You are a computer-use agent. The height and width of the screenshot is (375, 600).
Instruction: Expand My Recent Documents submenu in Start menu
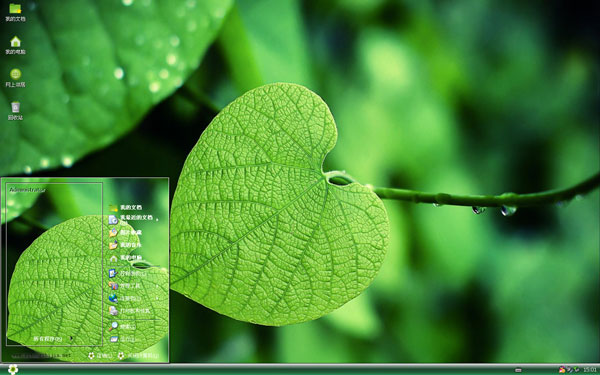click(134, 219)
